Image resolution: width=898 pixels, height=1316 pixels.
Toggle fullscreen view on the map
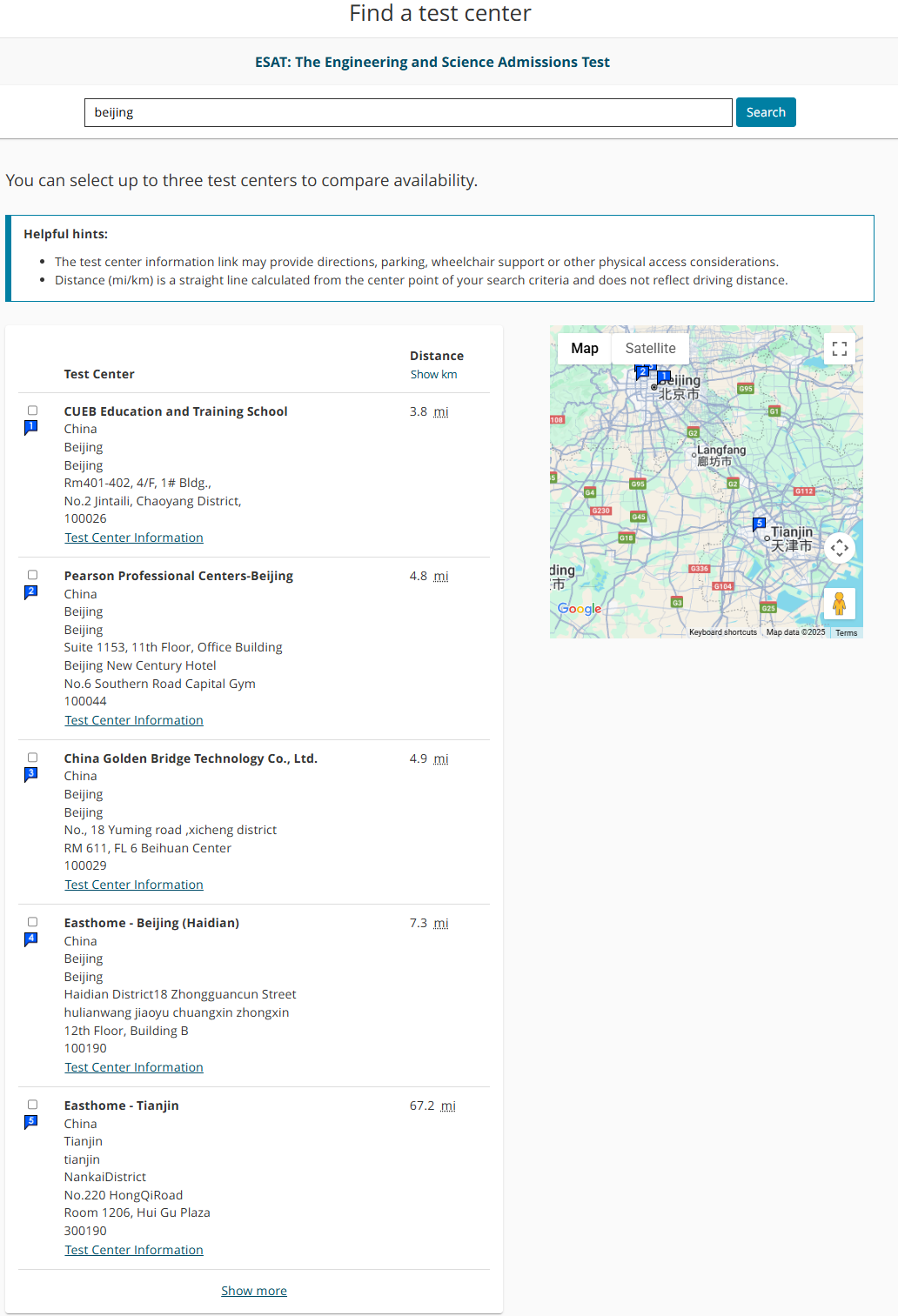pos(840,349)
